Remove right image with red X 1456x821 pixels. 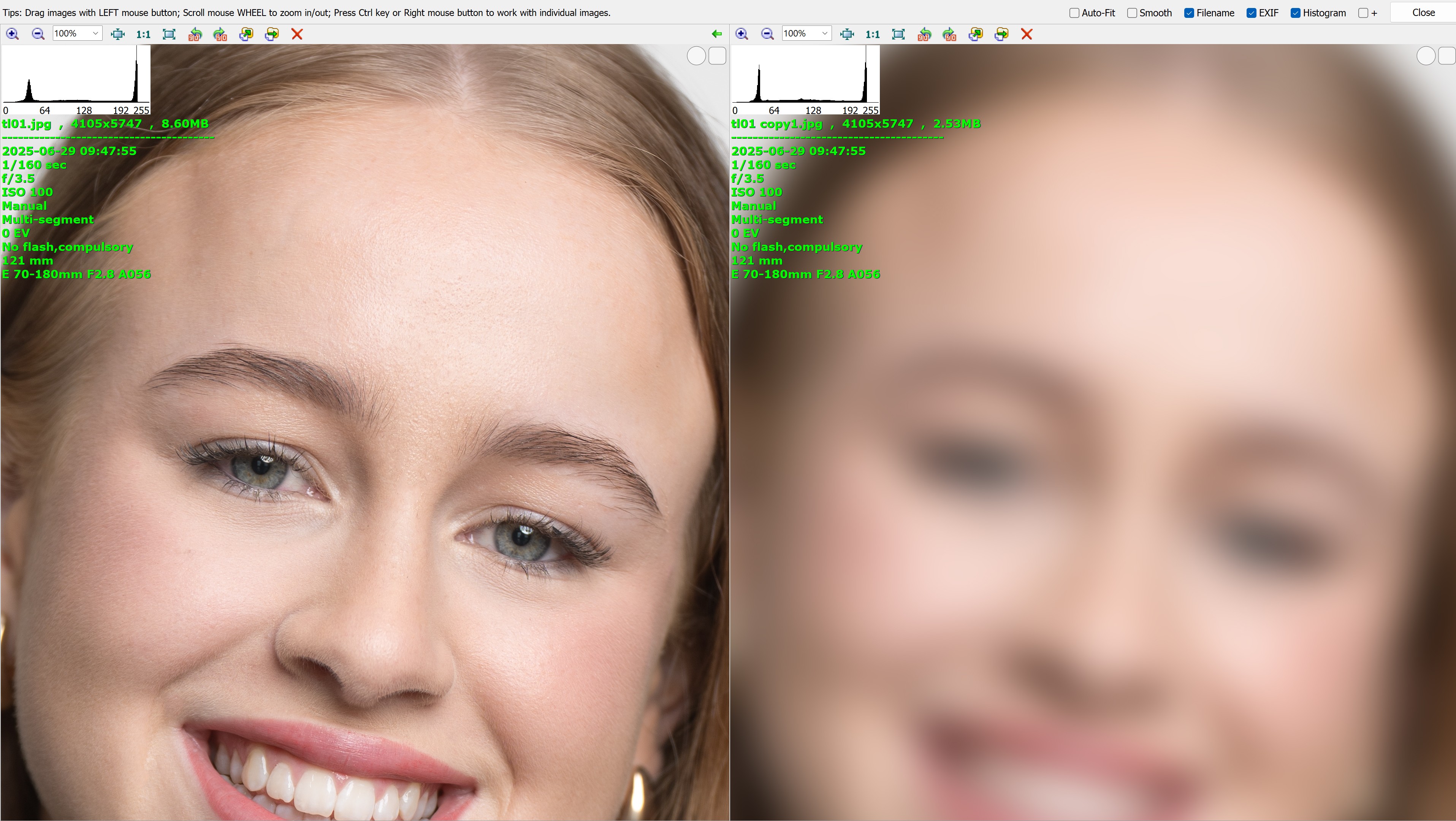click(1027, 34)
